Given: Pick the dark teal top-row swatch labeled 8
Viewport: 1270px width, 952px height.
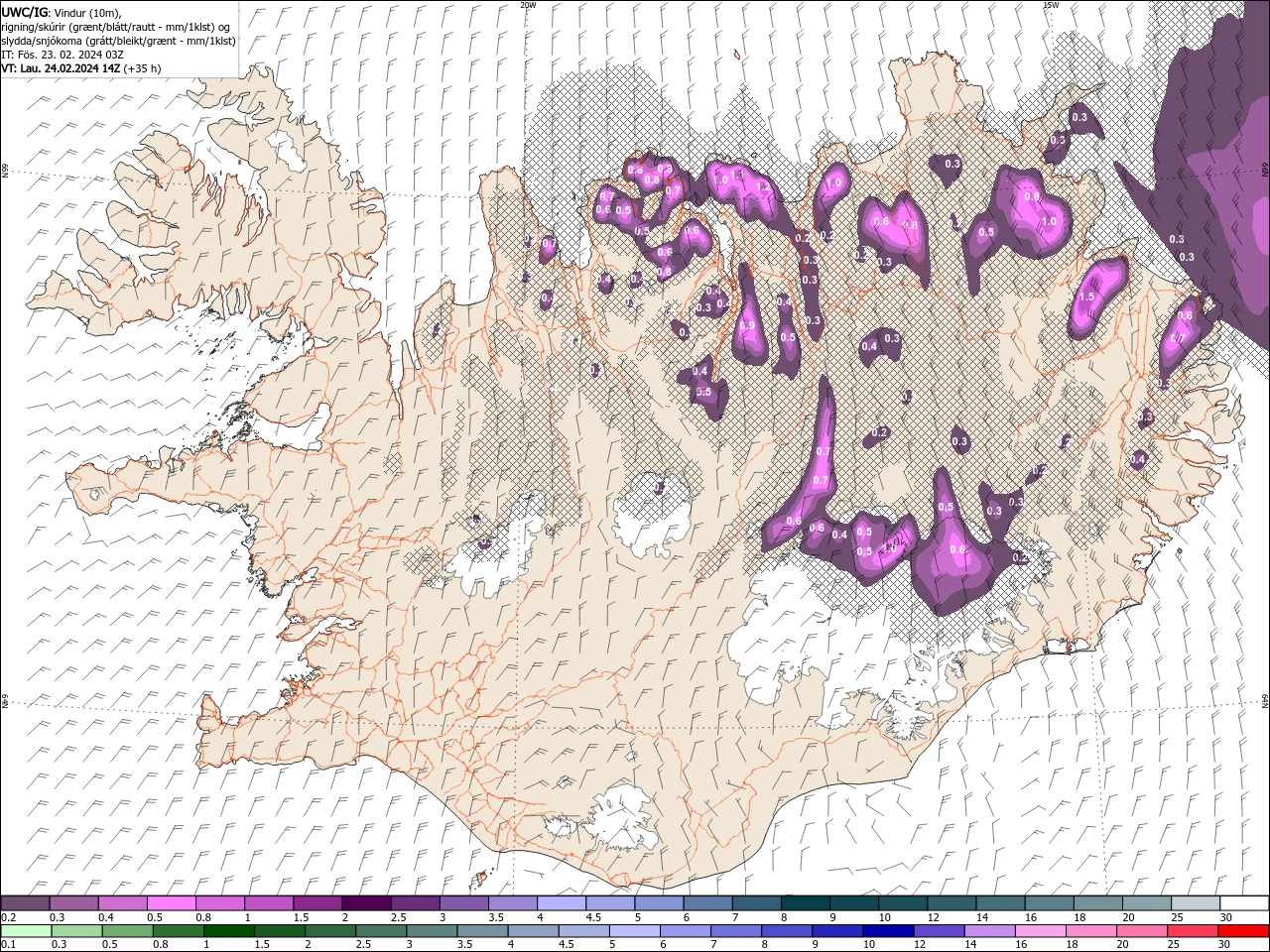Looking at the screenshot, I should pos(804,903).
